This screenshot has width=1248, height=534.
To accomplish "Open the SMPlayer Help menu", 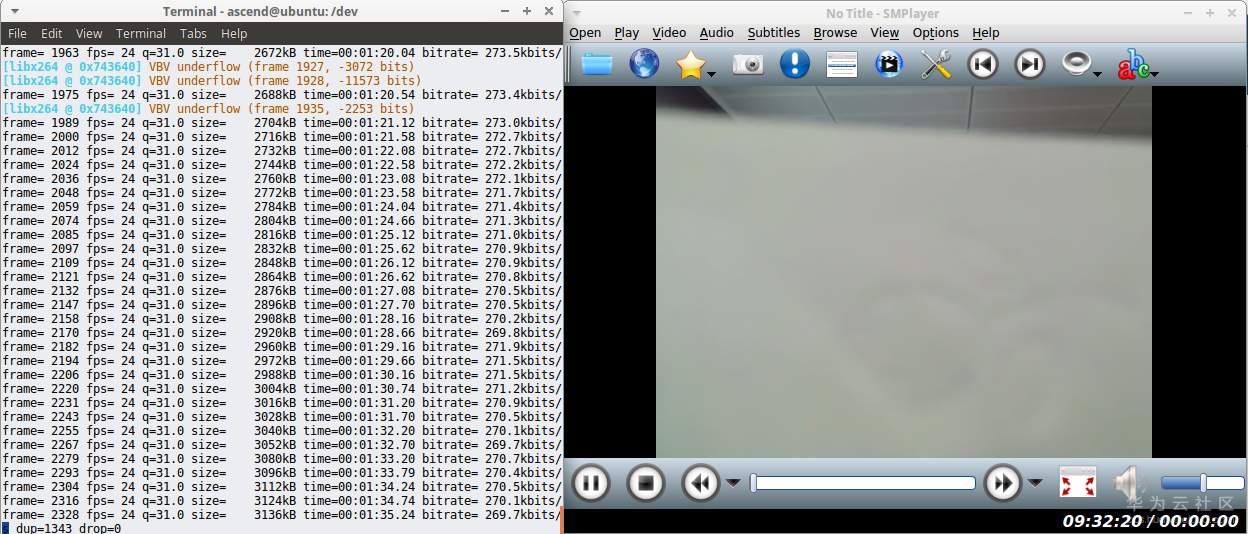I will (x=986, y=33).
